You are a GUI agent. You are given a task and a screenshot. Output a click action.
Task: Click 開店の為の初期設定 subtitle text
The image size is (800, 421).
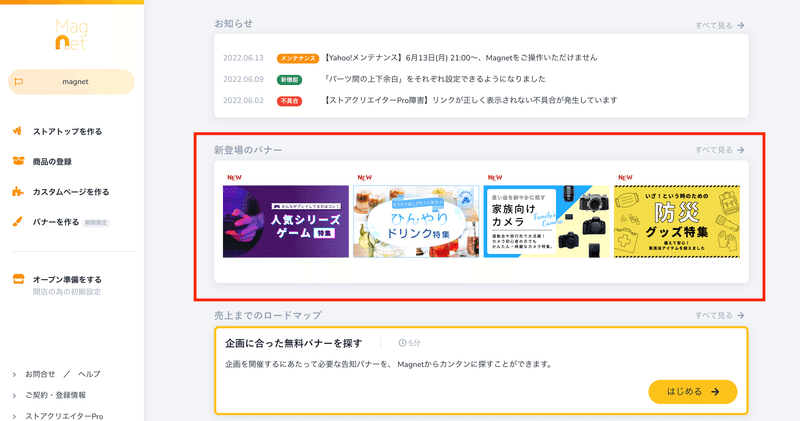click(67, 292)
